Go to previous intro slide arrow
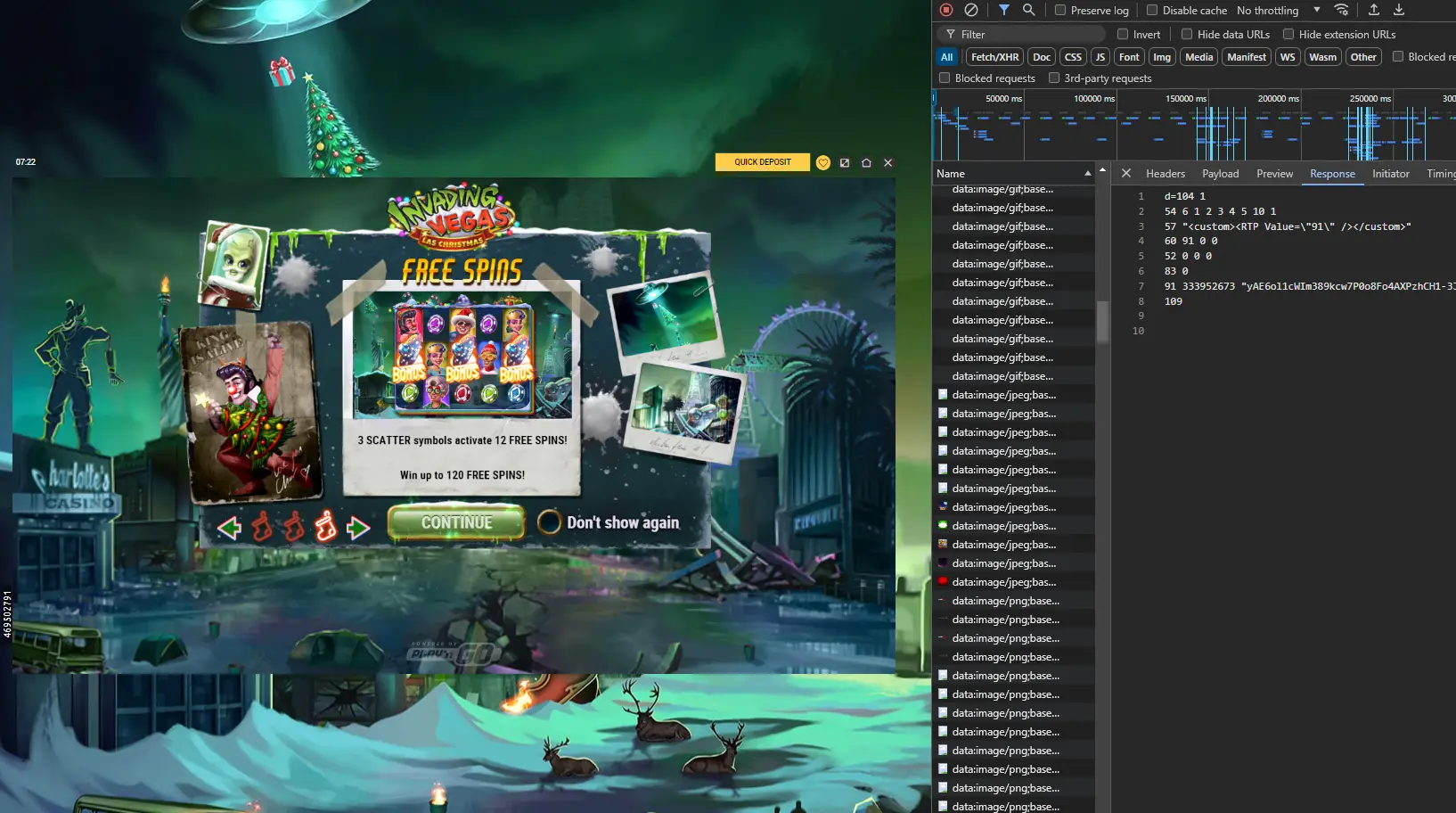Image resolution: width=1456 pixels, height=813 pixels. pos(229,528)
